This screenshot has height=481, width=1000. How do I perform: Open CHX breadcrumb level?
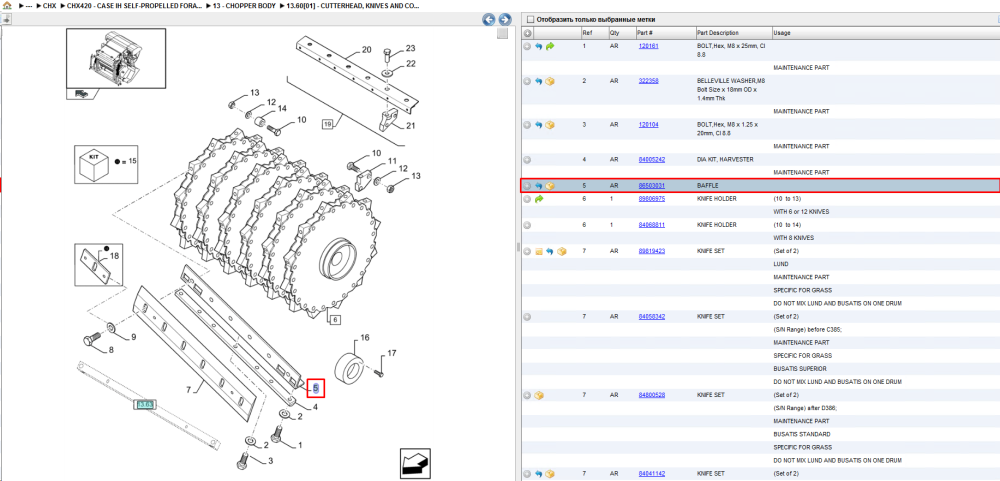pos(49,5)
